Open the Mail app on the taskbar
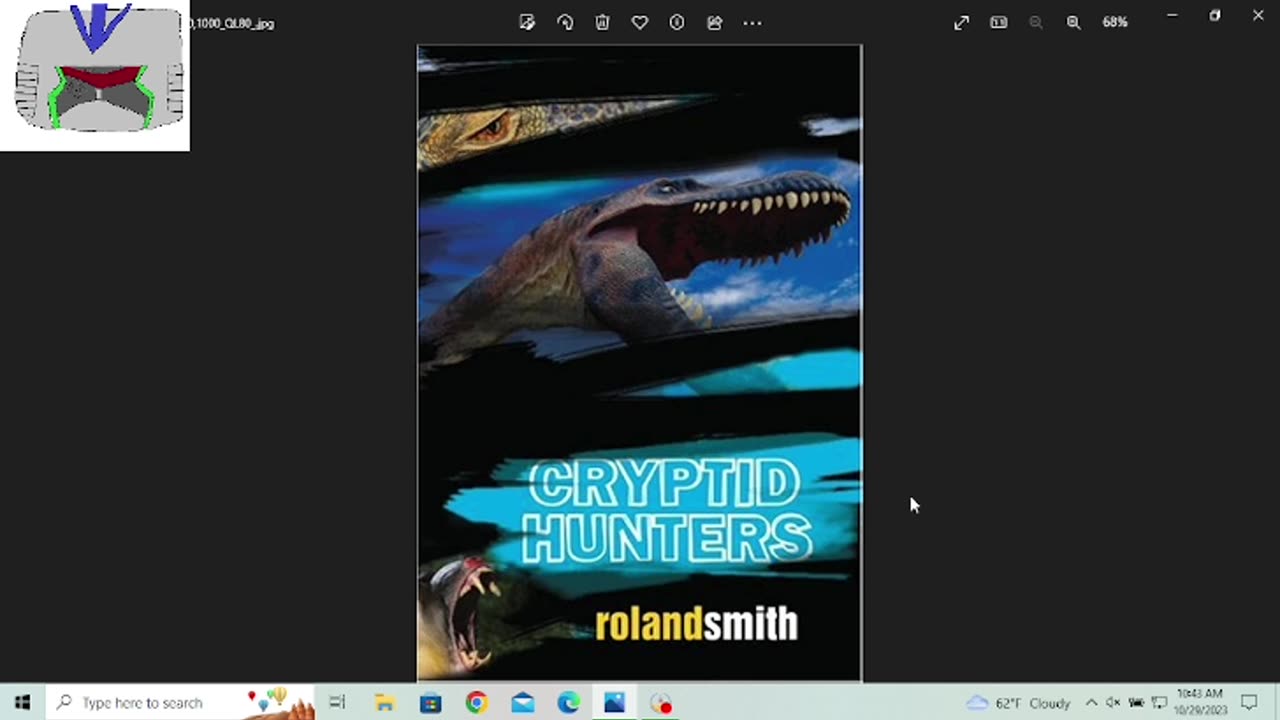This screenshot has width=1280, height=720. (x=522, y=703)
